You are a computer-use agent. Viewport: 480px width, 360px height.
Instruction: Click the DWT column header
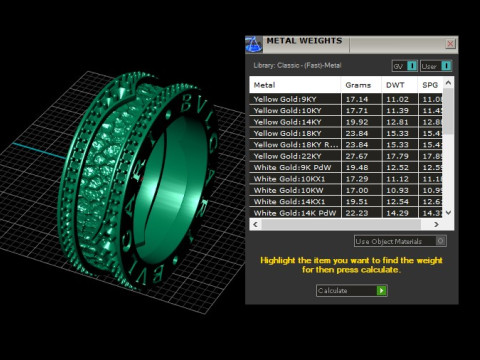[x=399, y=85]
